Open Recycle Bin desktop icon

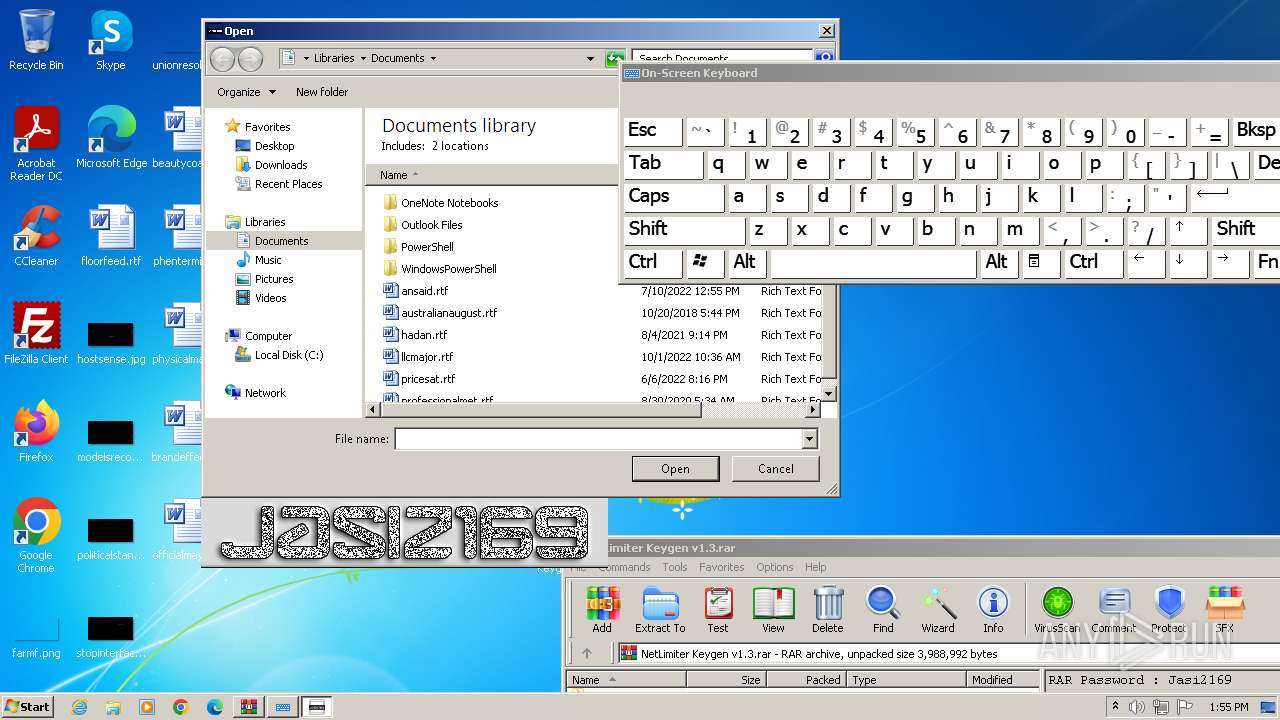point(36,40)
